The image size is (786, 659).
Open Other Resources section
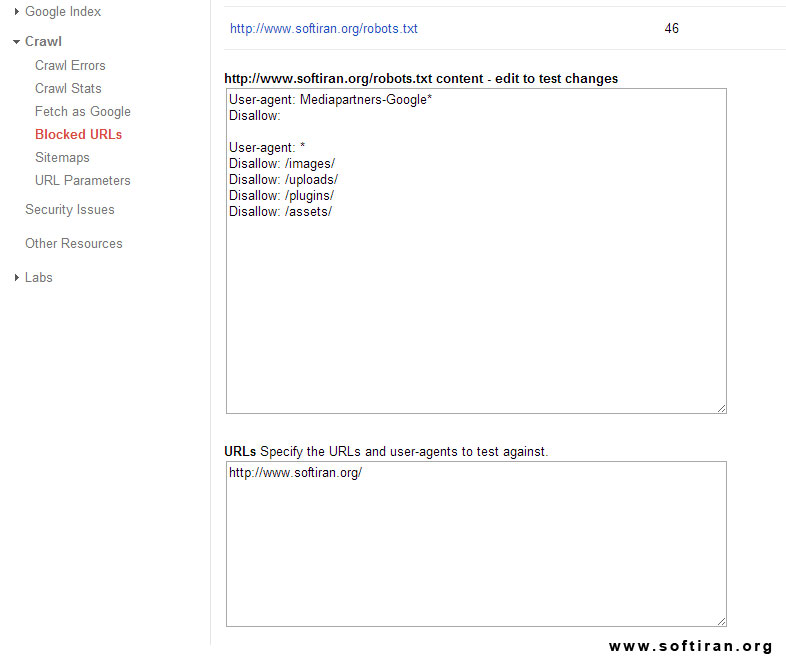click(74, 244)
